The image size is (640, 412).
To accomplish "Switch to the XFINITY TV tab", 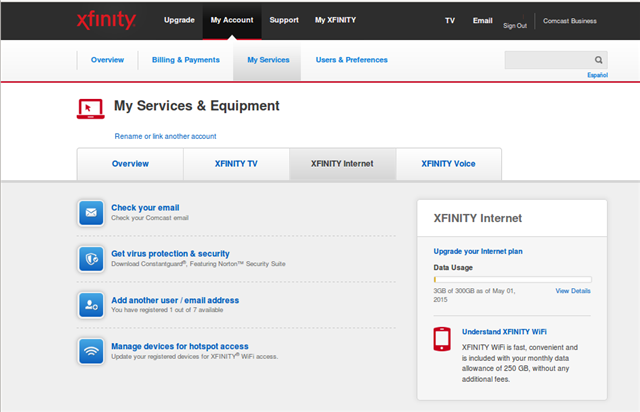I will (236, 164).
